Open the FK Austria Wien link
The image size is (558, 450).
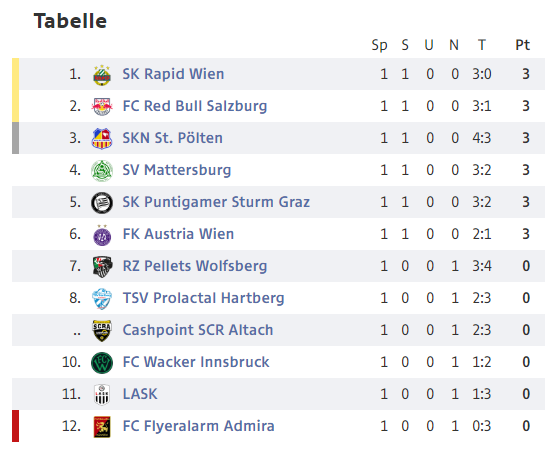(178, 234)
